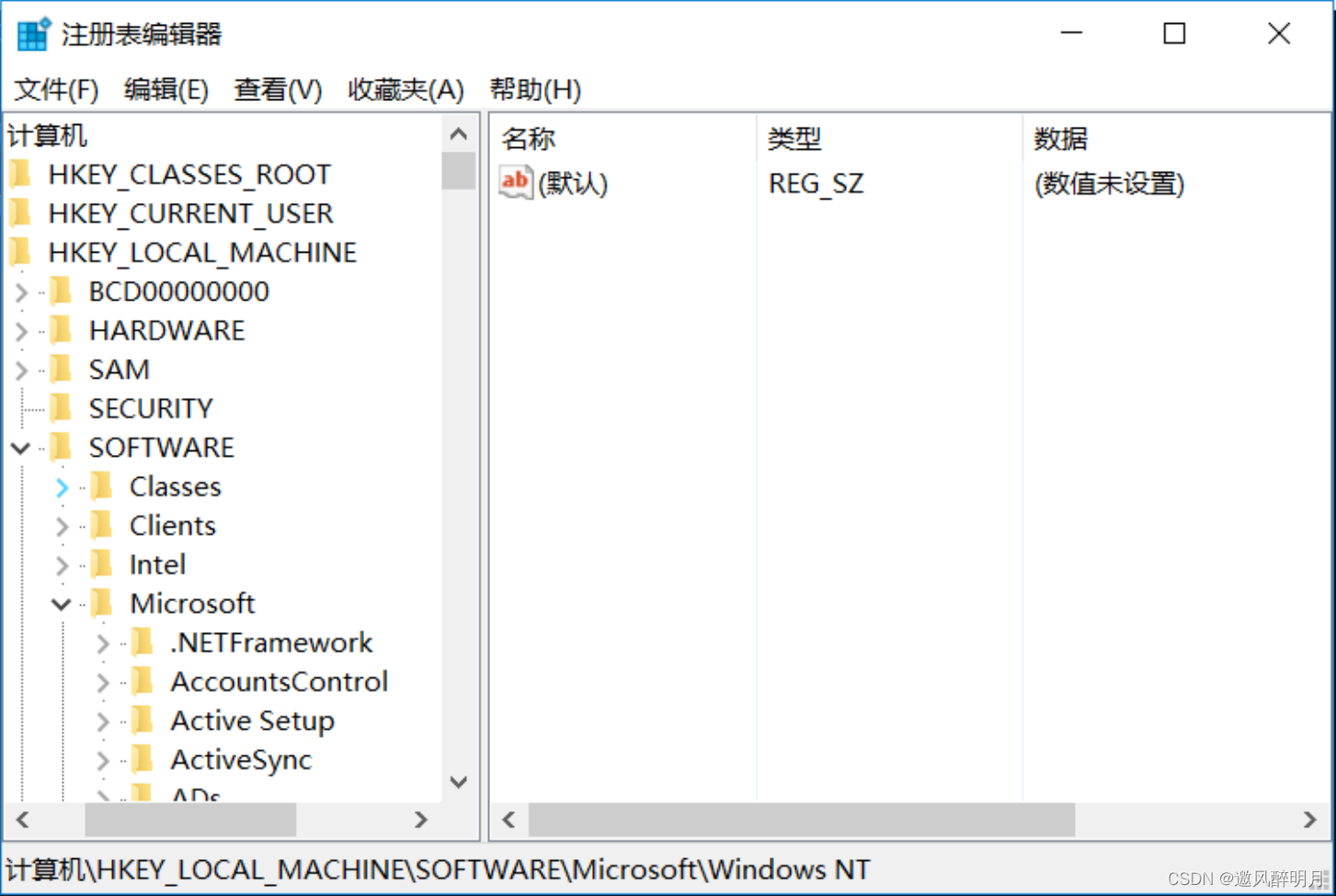Image resolution: width=1336 pixels, height=896 pixels.
Task: Click the SAM folder icon
Action: [x=61, y=369]
